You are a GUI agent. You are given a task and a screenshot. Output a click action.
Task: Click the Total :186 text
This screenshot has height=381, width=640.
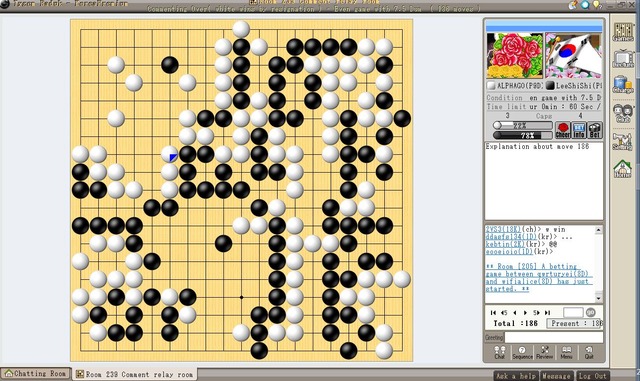coord(516,323)
